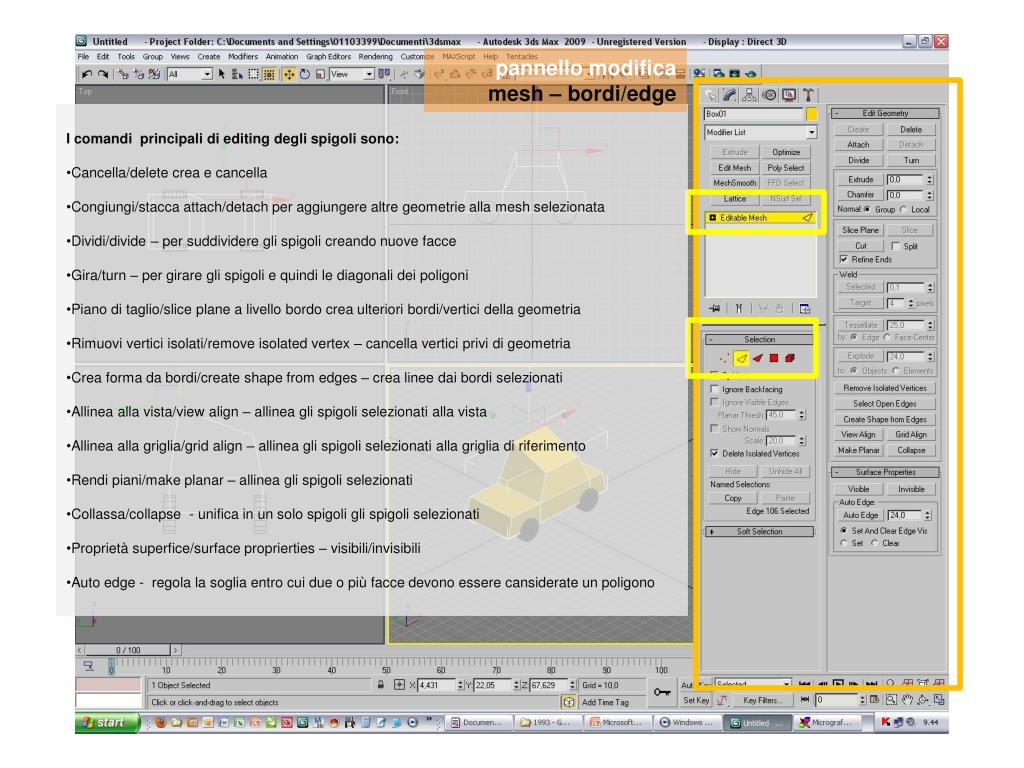Collapse the Selection rollout
Screen dimensions: 1024x768
[760, 340]
